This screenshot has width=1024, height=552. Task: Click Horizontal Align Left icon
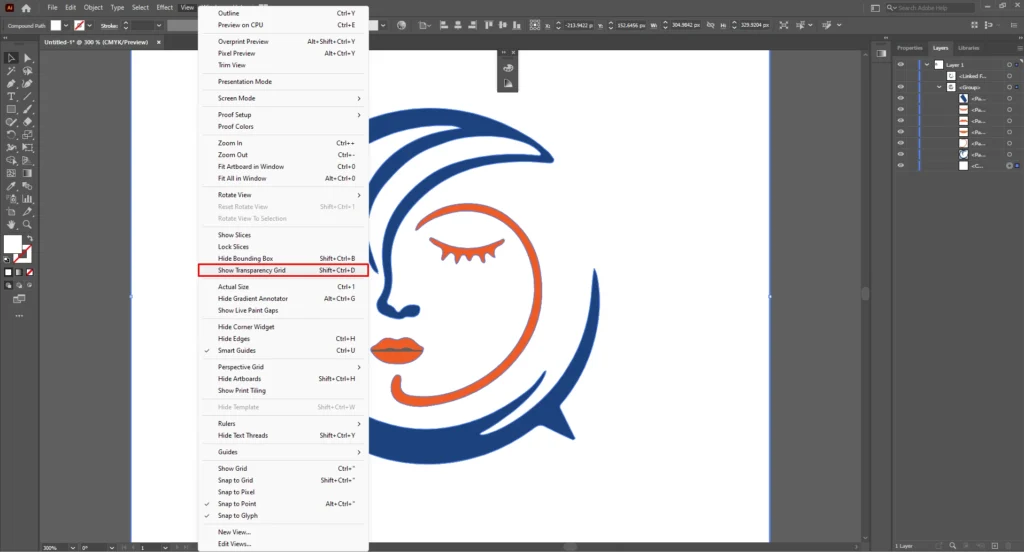point(443,25)
